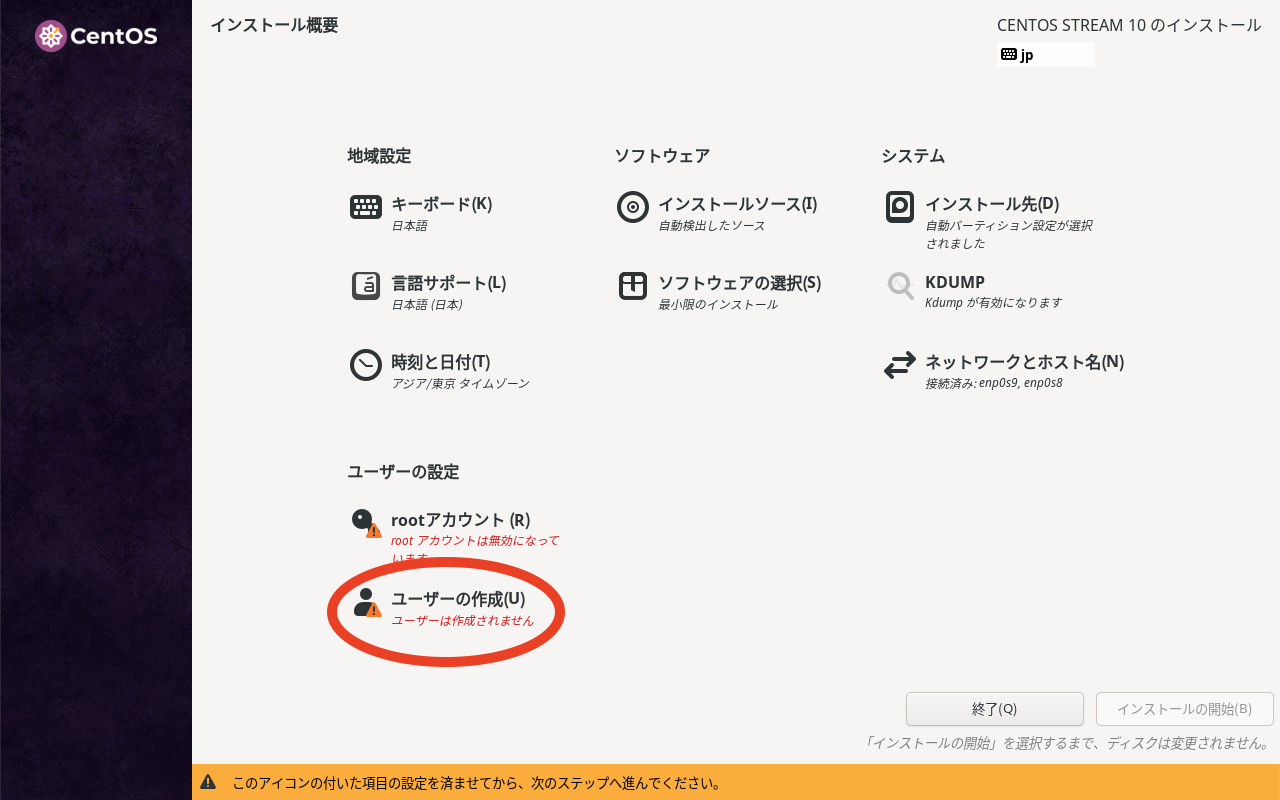Click the 接続済み: enp0s9, enp0s8 text
Viewport: 1280px width, 800px height.
(993, 383)
